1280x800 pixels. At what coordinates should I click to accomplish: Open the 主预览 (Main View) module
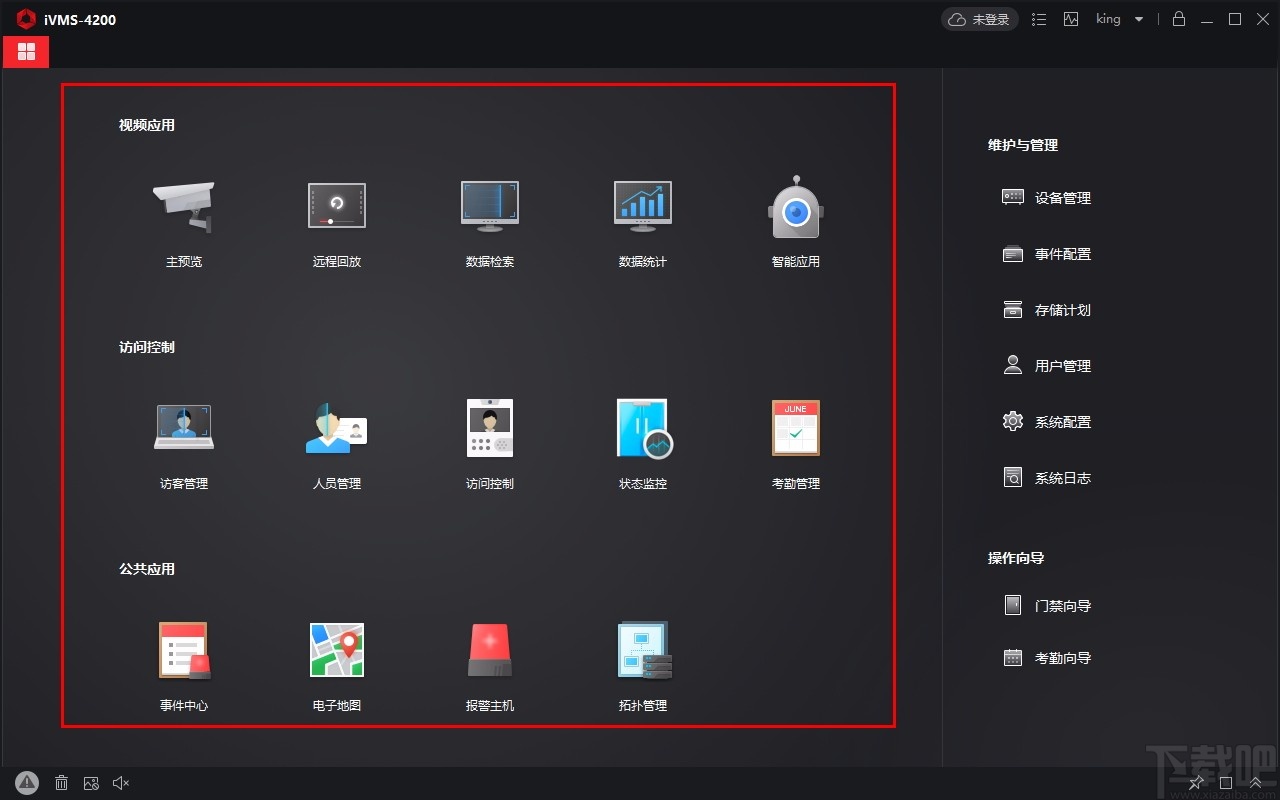(x=183, y=215)
